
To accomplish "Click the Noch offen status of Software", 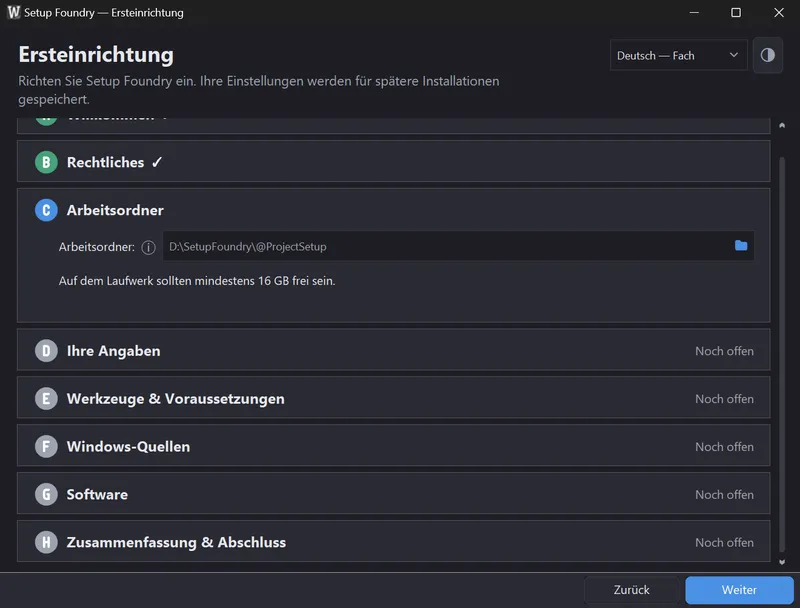I will click(724, 495).
